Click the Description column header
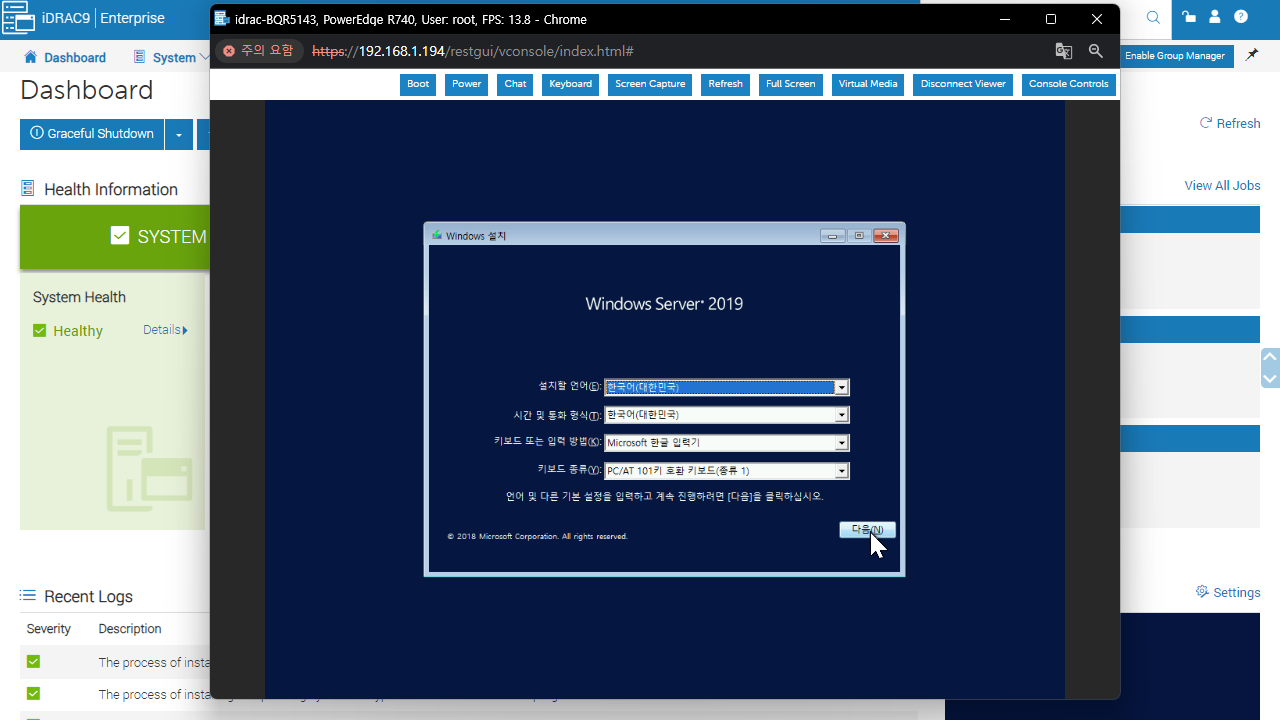Viewport: 1280px width, 720px height. point(130,629)
